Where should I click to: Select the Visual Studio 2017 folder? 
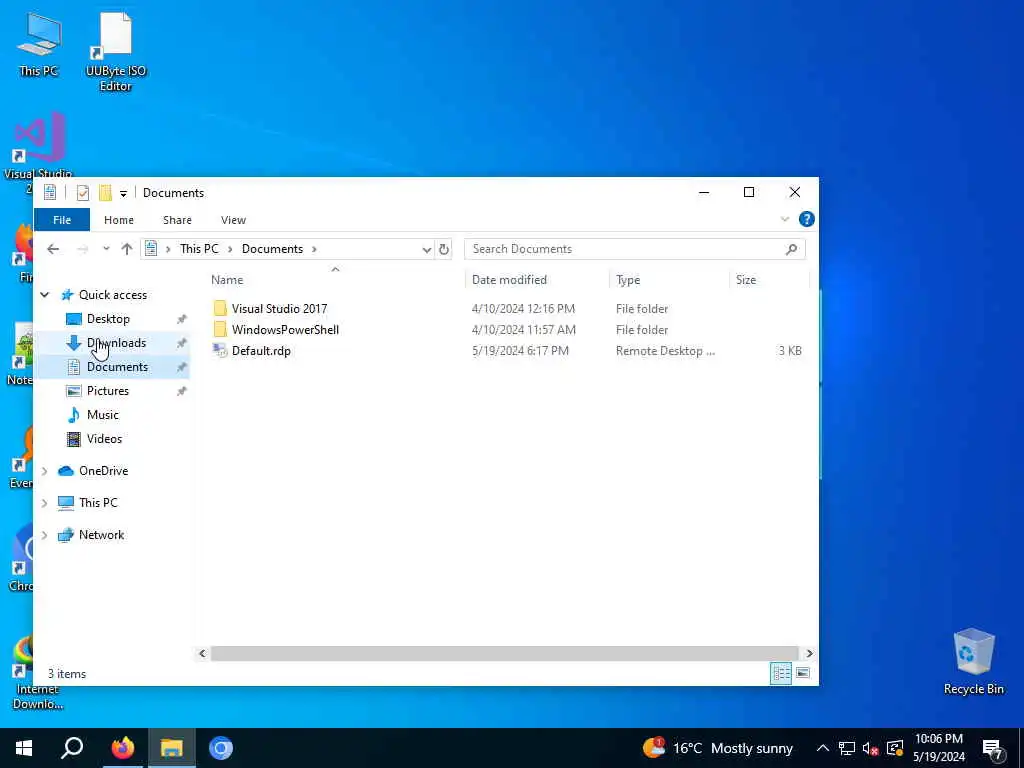[279, 308]
